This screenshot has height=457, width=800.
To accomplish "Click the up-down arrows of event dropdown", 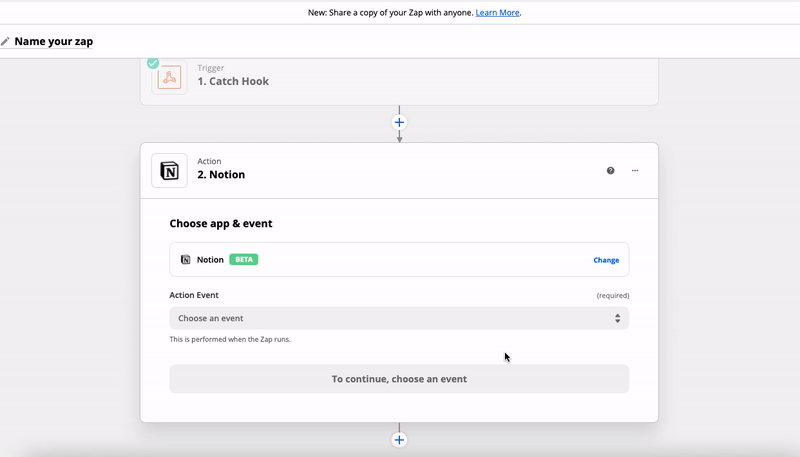I will [617, 318].
